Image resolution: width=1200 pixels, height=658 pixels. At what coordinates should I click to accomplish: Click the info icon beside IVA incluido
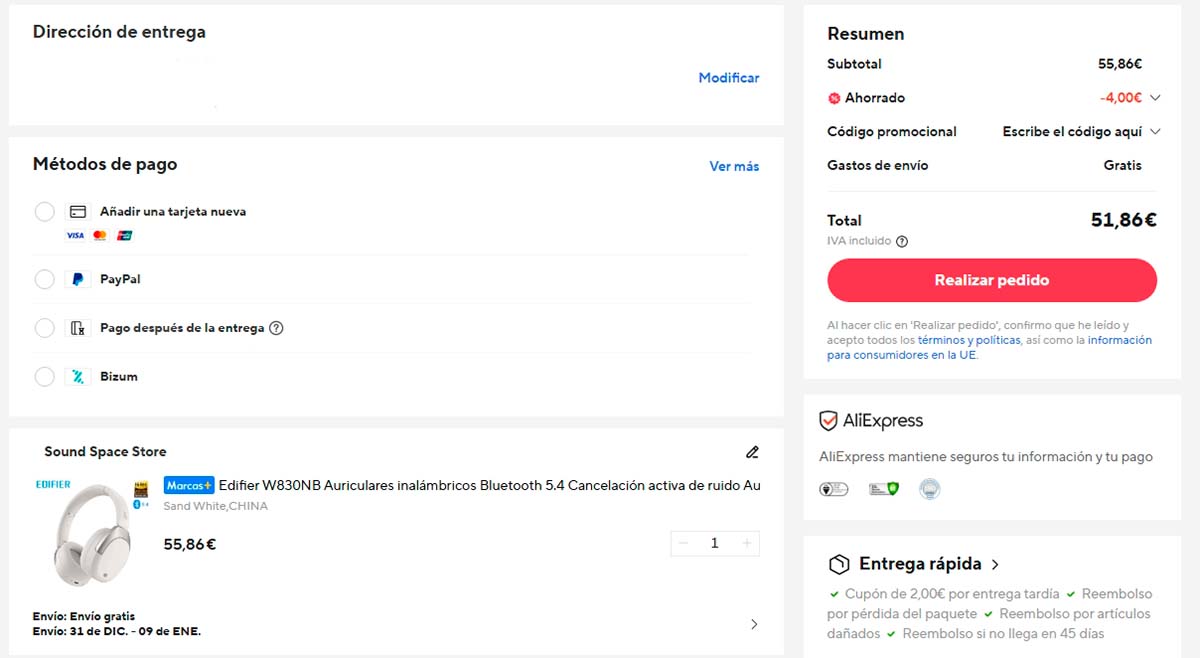(902, 241)
